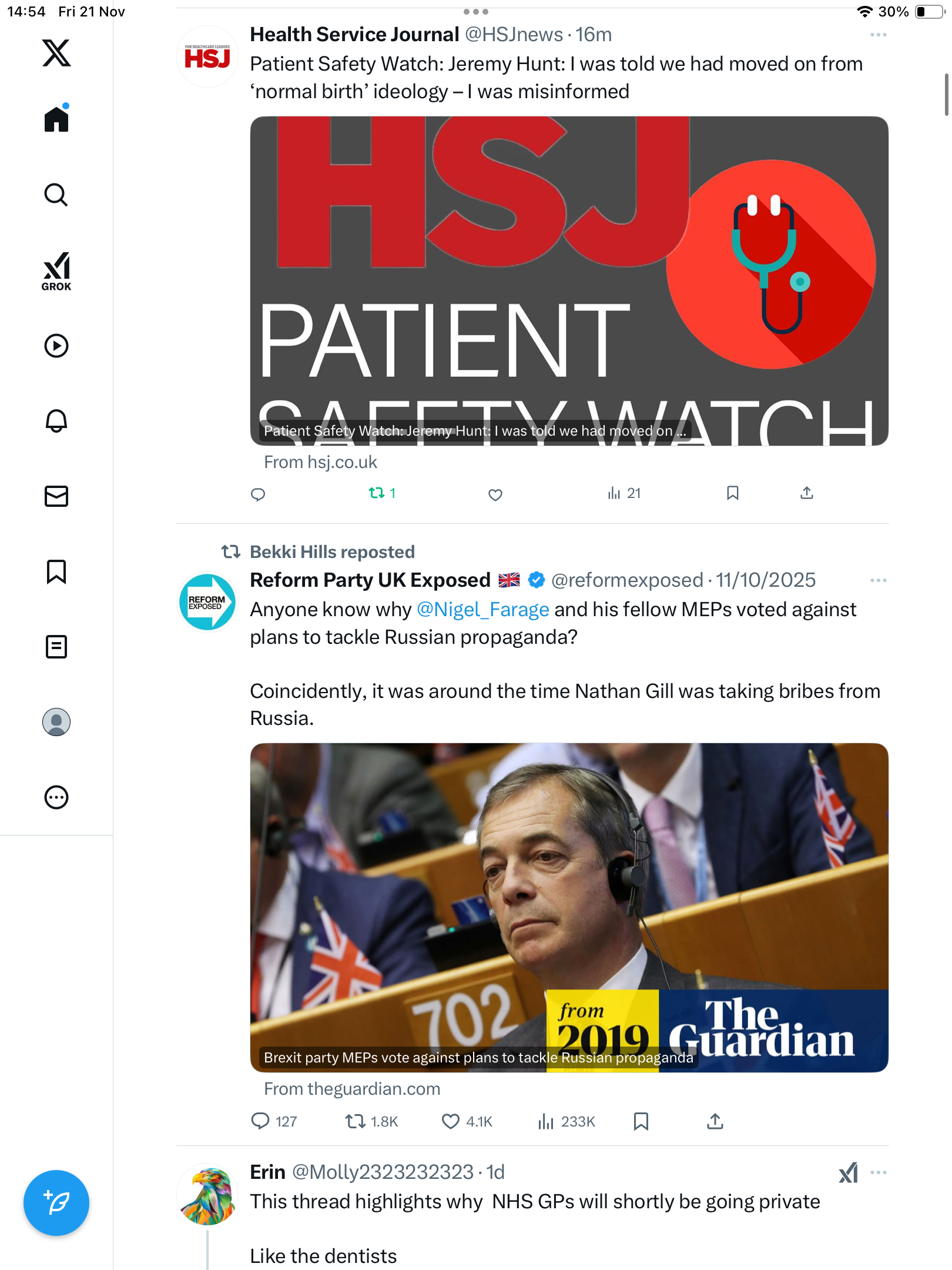Open Bookmarks from the sidebar
Screen dimensions: 952x1270
[56, 571]
